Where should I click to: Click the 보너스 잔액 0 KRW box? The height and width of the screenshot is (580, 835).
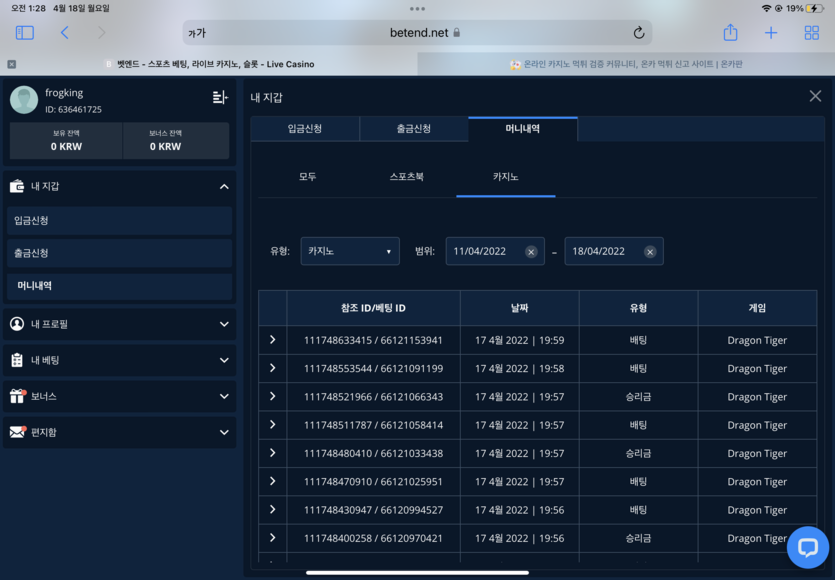176,141
